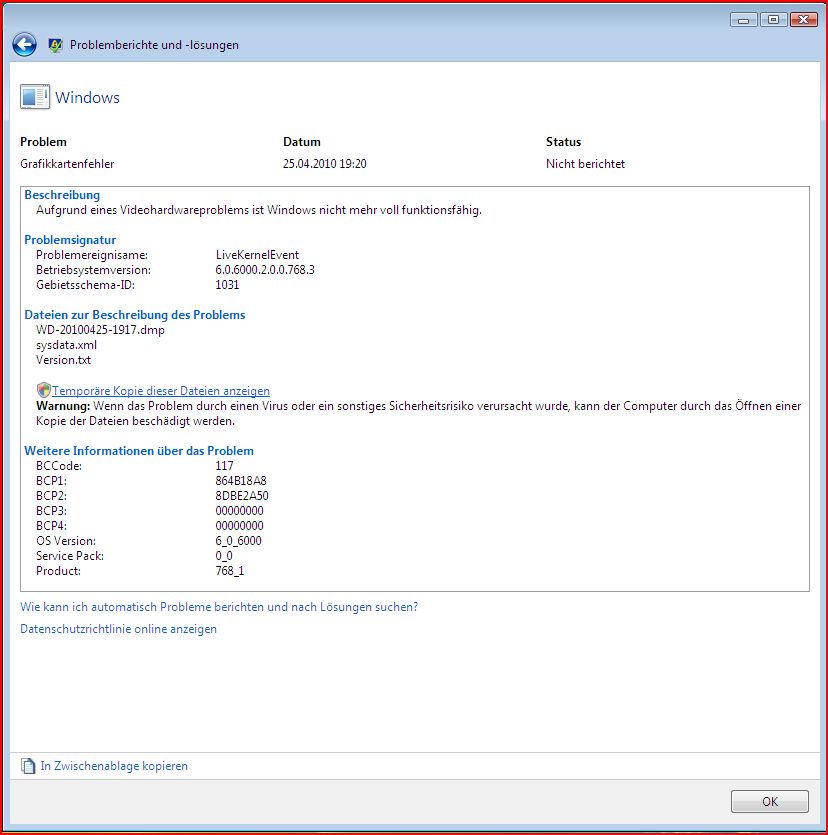Copy details via In Zwischenablage kopieren
The width and height of the screenshot is (828, 835).
[x=114, y=766]
